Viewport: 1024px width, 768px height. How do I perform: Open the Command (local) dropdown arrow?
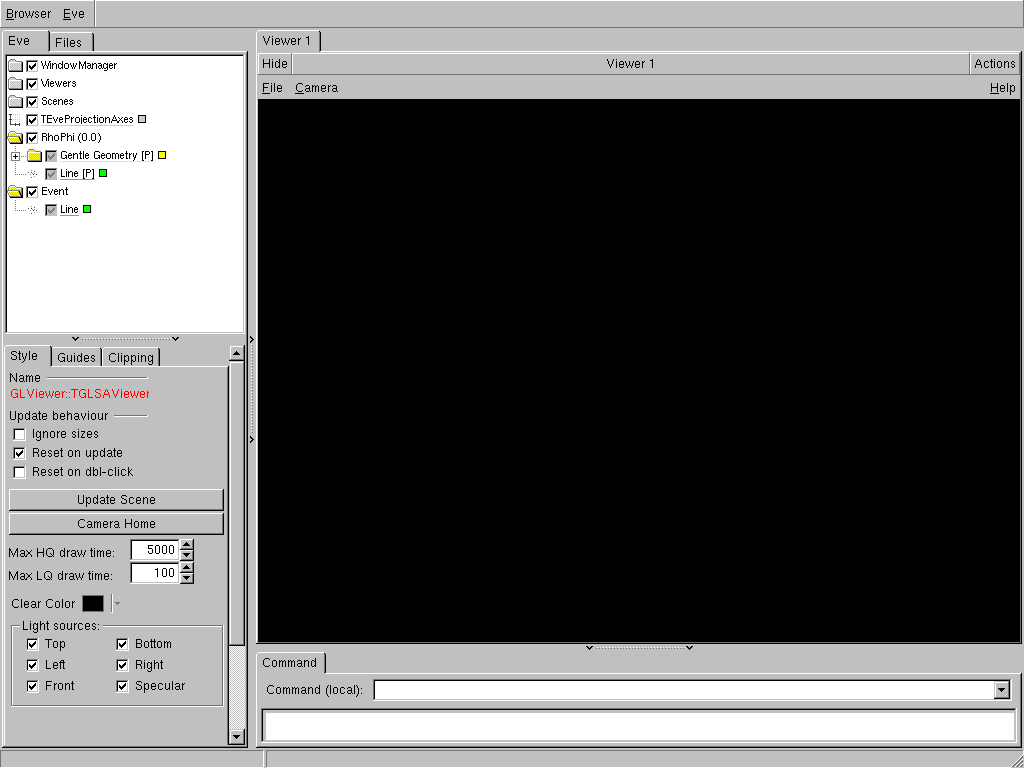point(1001,690)
